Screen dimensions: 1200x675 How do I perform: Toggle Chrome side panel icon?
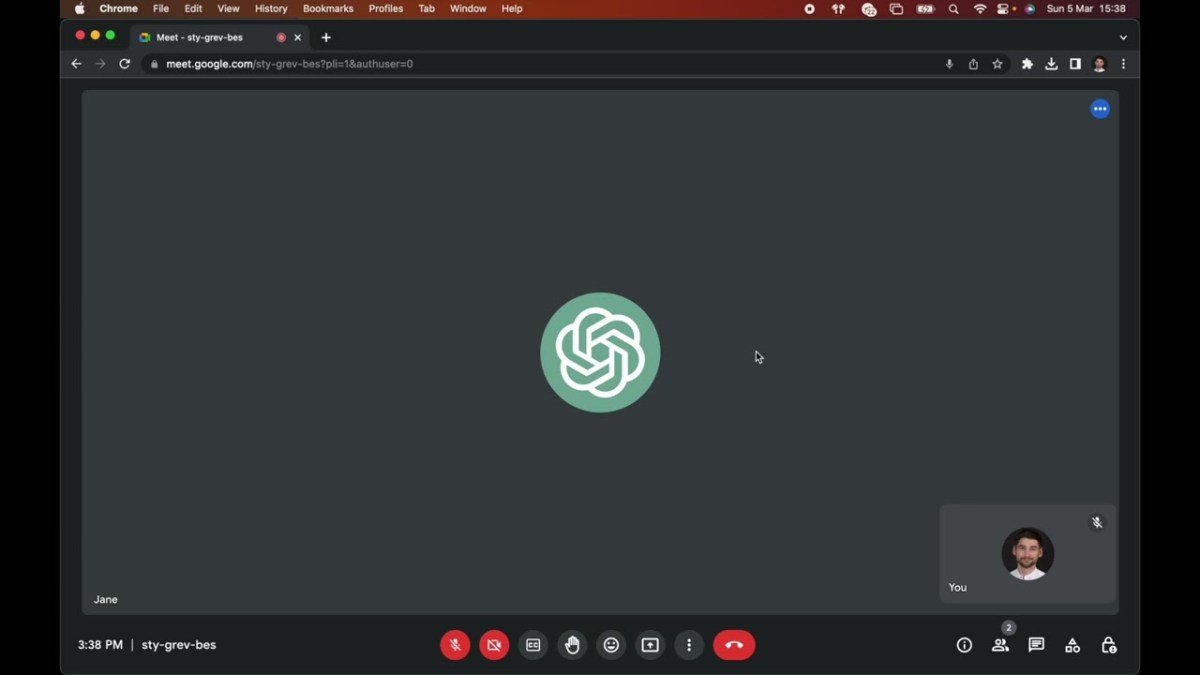pos(1075,64)
